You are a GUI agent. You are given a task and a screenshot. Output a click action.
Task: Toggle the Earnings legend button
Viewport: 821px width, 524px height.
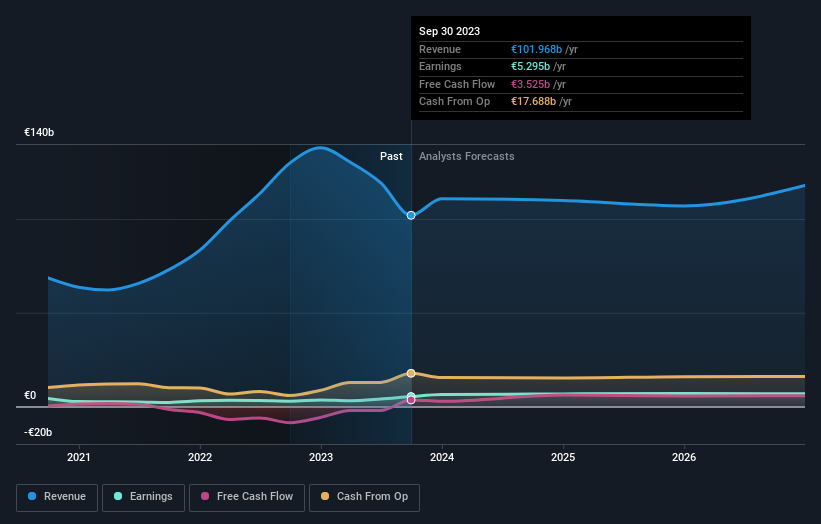tap(143, 497)
